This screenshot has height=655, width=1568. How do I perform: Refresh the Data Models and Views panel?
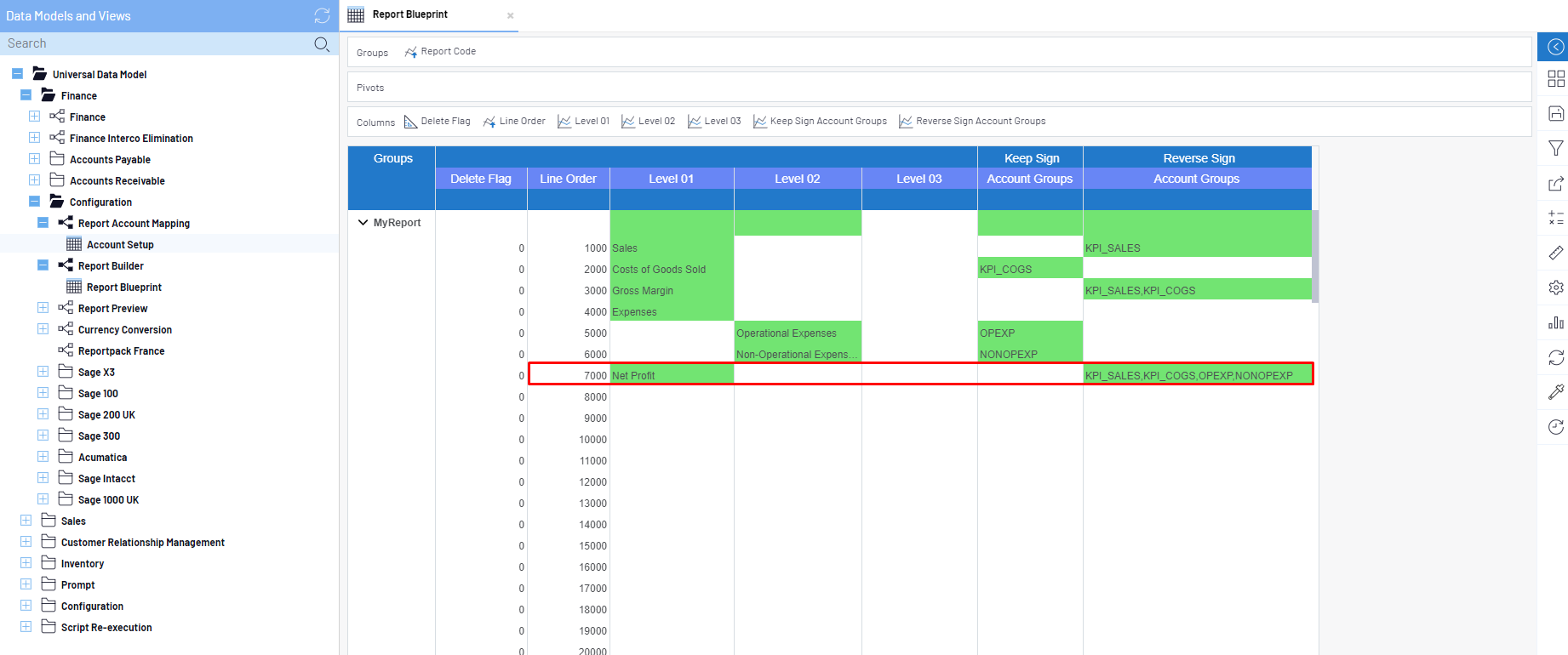pos(322,15)
